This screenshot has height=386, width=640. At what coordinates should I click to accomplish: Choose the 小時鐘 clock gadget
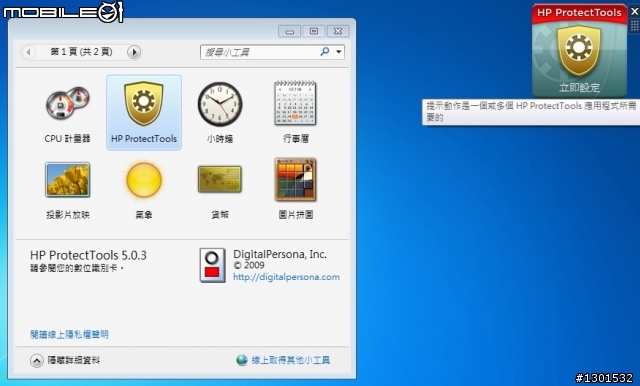pyautogui.click(x=220, y=104)
